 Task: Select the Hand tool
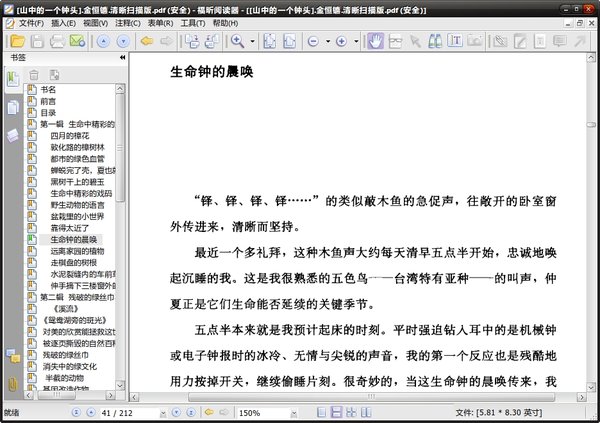[x=377, y=41]
